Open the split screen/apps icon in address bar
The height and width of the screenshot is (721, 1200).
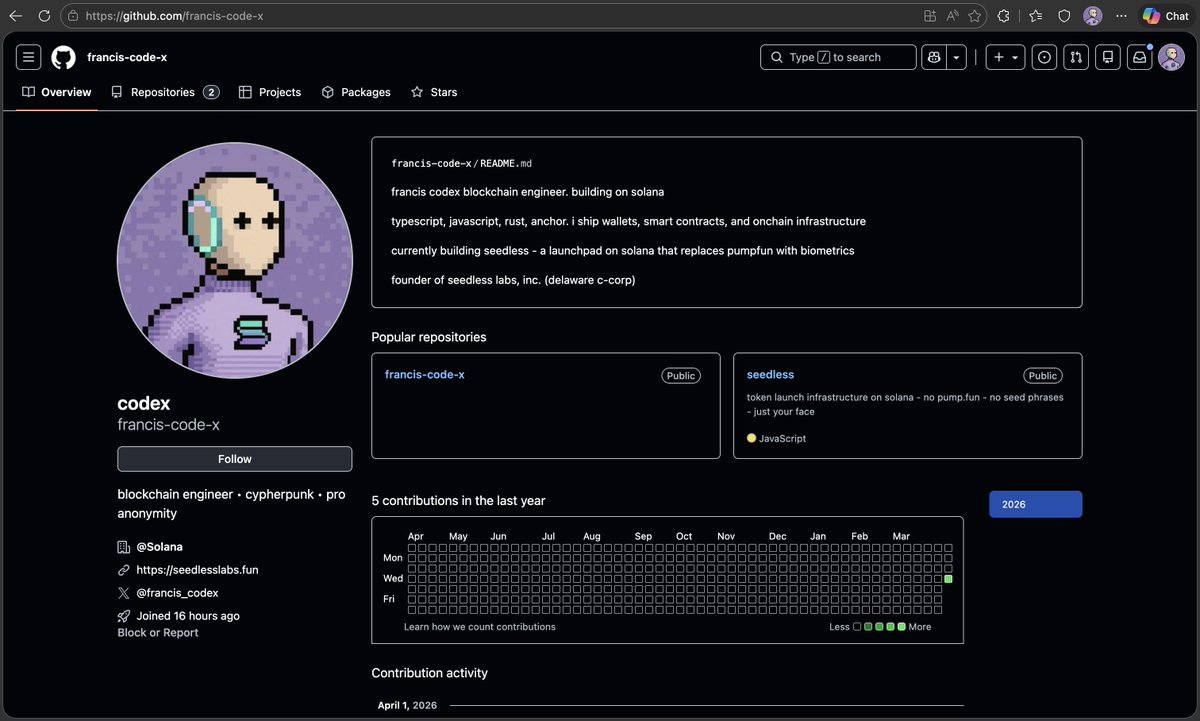[x=930, y=16]
